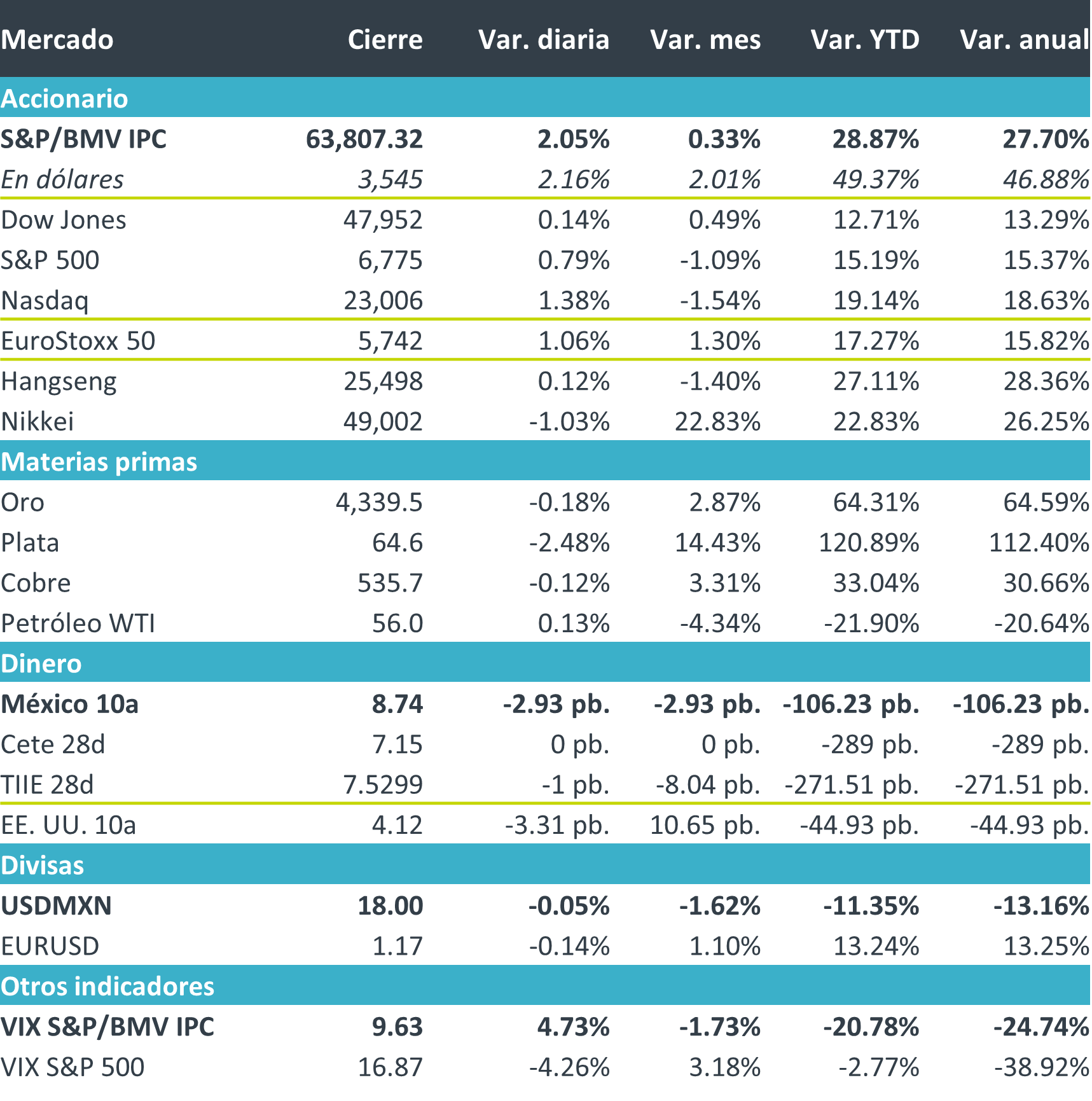
Task: Select the Plata Var. YTD value 120.89%
Action: point(869,543)
